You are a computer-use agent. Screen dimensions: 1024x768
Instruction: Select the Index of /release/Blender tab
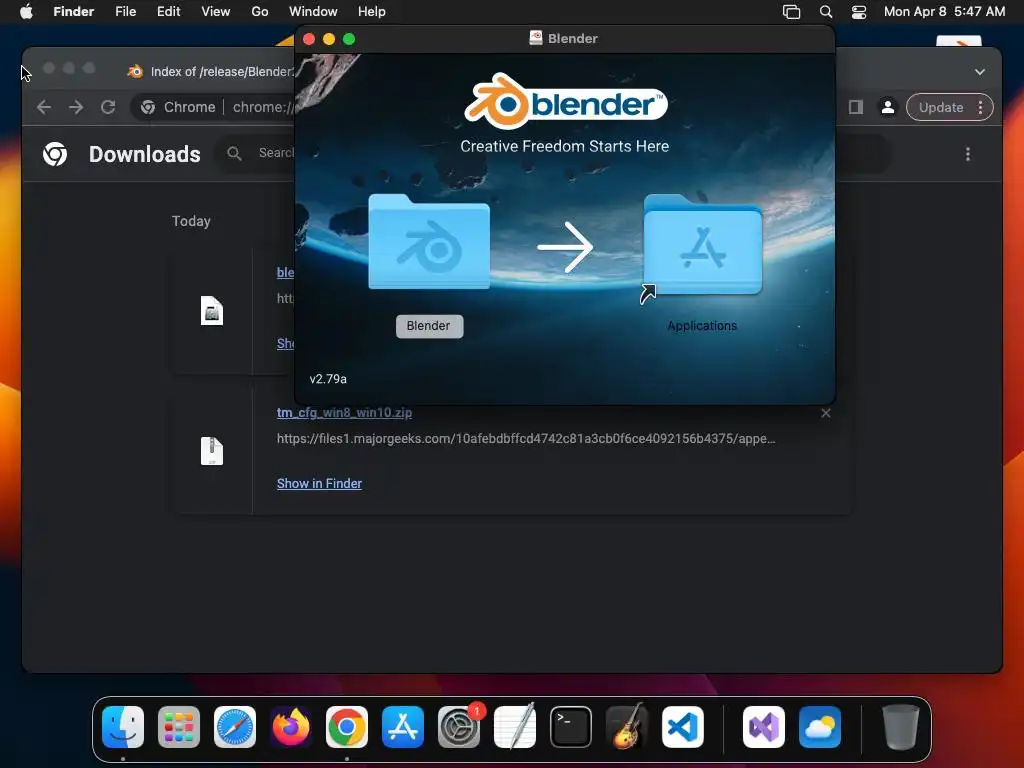click(x=210, y=71)
